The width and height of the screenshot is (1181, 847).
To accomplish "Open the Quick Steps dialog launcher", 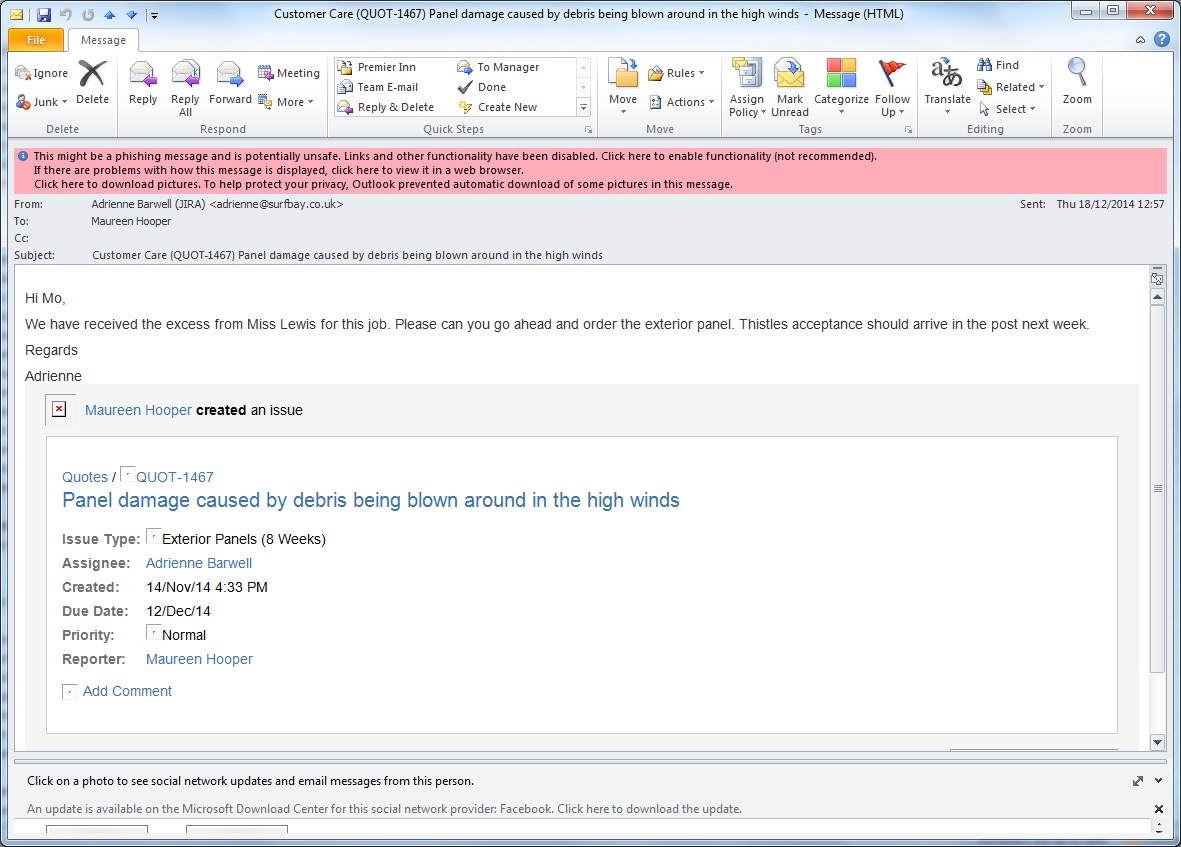I will coord(588,130).
